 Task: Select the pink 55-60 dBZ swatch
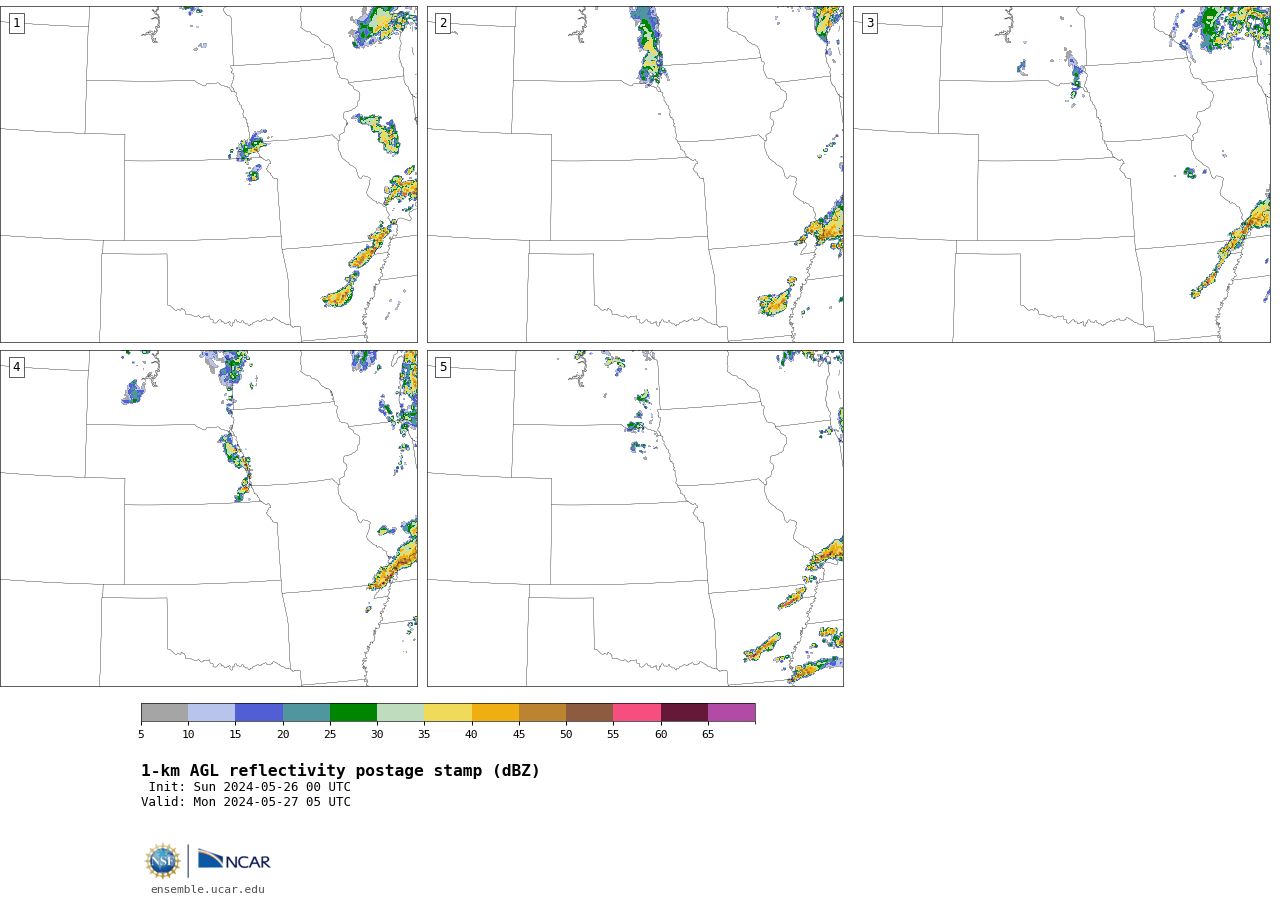coord(637,713)
